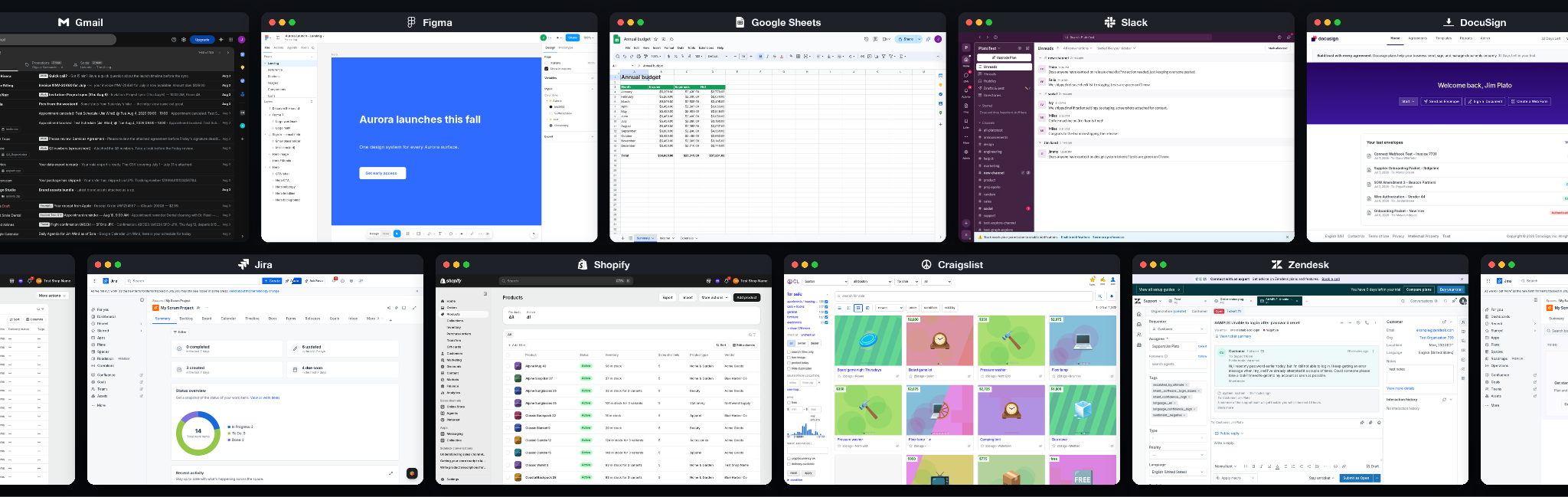Image resolution: width=1568 pixels, height=497 pixels.
Task: Switch to Prototype tab in Figma
Action: click(566, 47)
